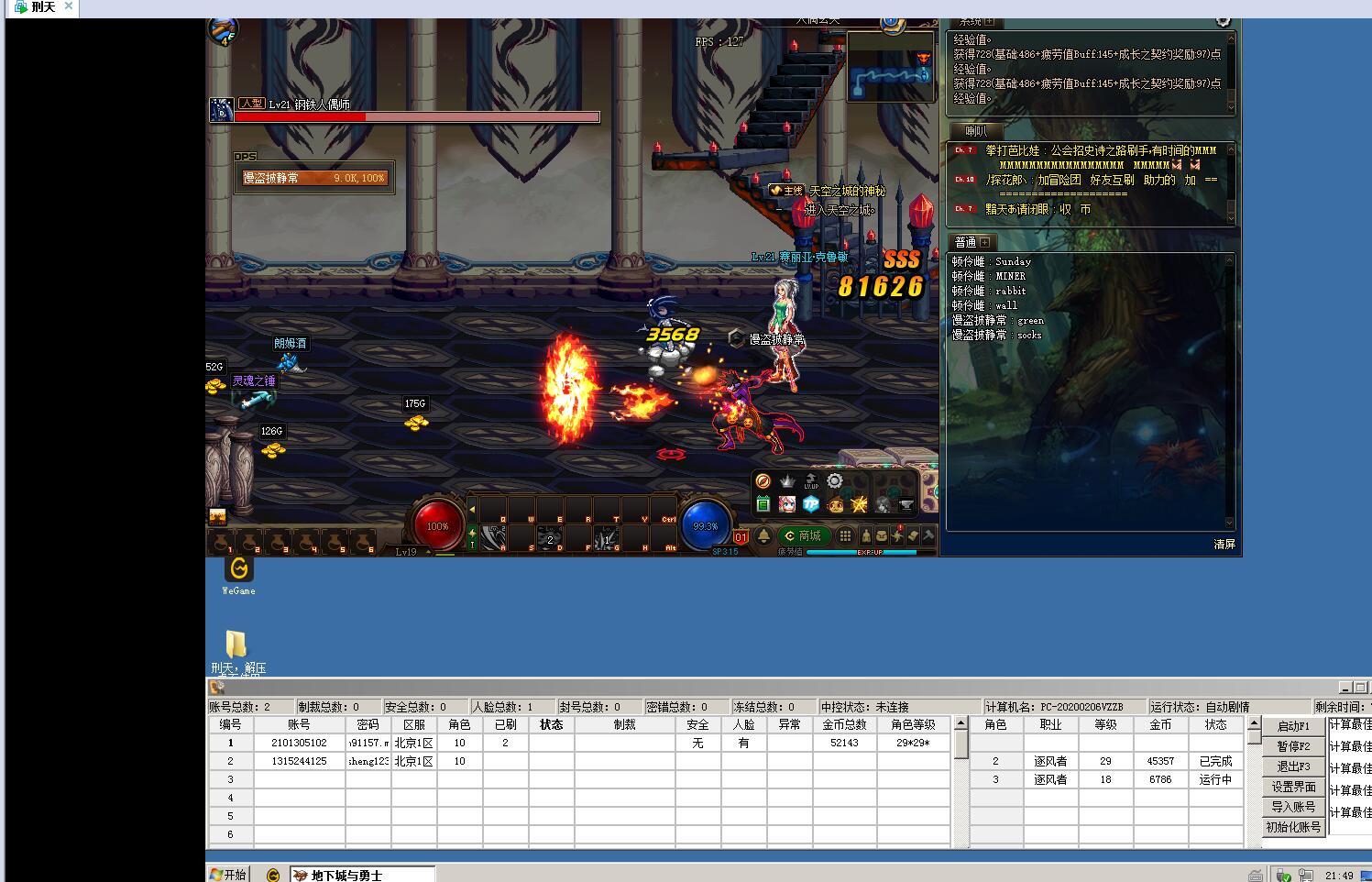Activate the skill in hotkey slot D
Viewport: 1372px width, 882px height.
pyautogui.click(x=550, y=537)
